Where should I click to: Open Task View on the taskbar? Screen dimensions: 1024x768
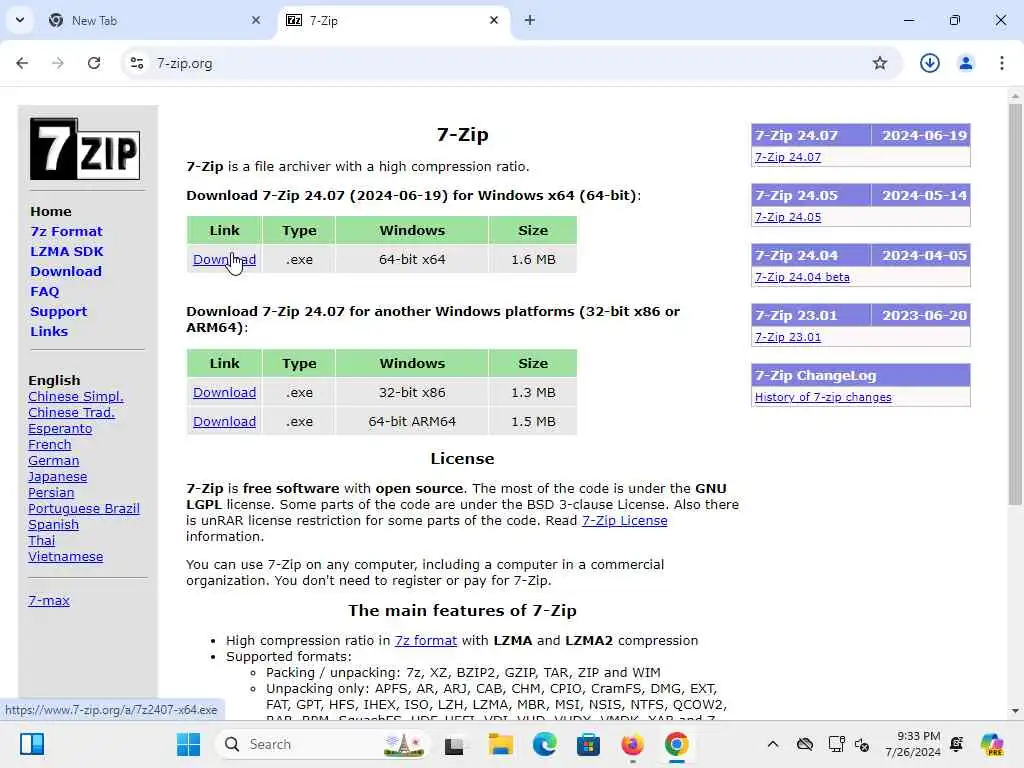tap(454, 744)
